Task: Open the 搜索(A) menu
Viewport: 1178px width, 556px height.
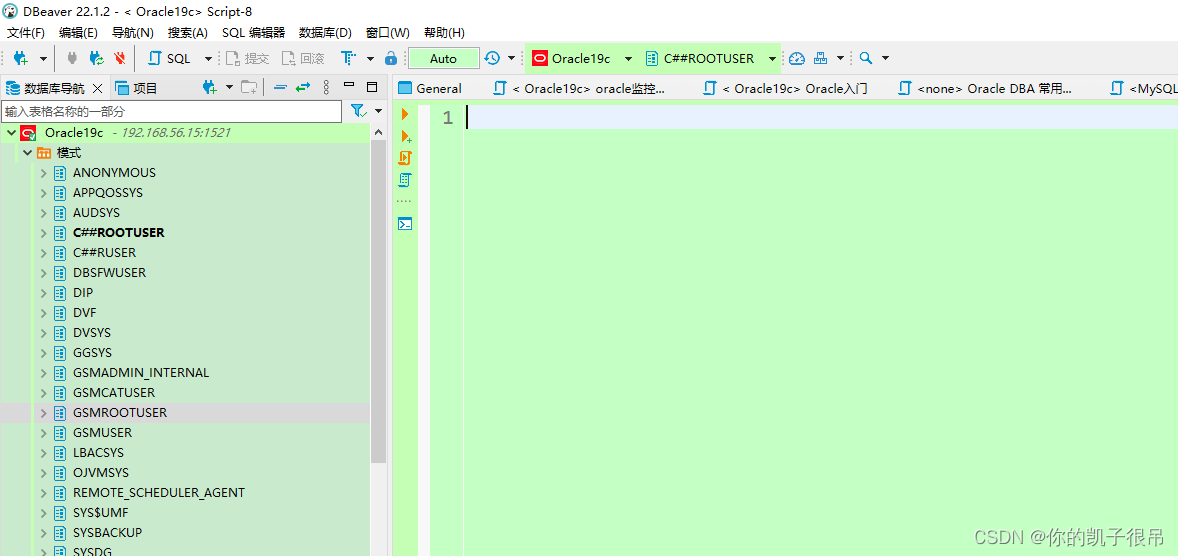Action: pyautogui.click(x=188, y=32)
